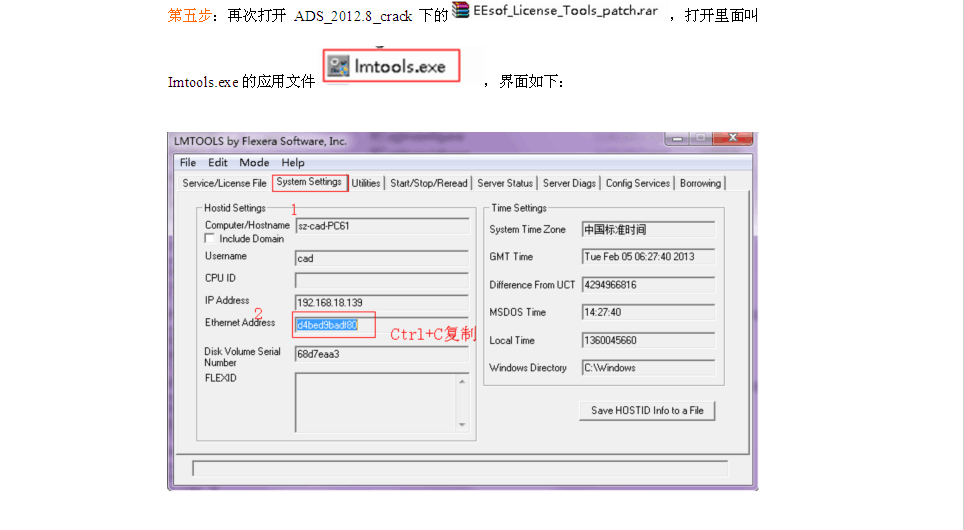
Task: Click FLEXID scrollbar down arrow
Action: (462, 425)
